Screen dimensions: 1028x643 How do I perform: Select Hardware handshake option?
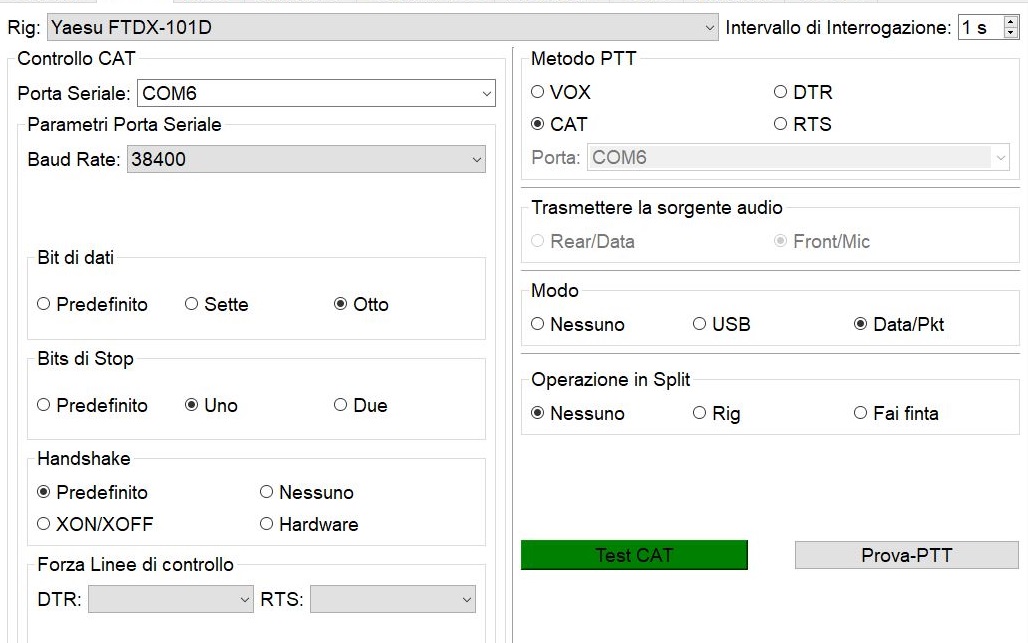(267, 524)
